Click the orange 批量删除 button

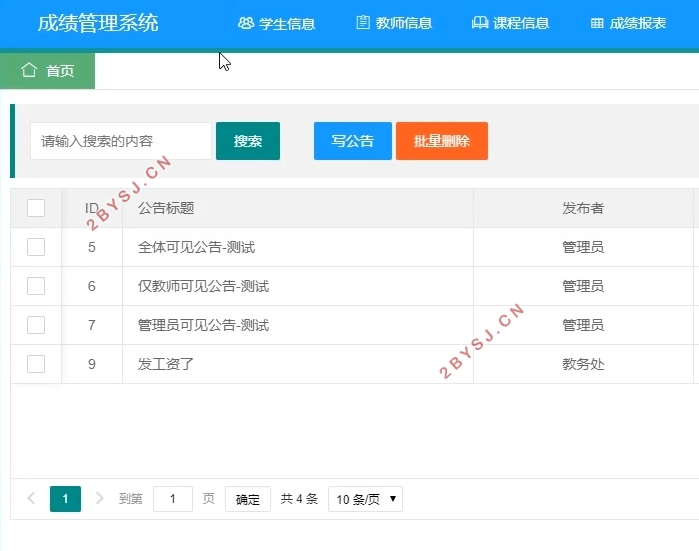pyautogui.click(x=441, y=141)
